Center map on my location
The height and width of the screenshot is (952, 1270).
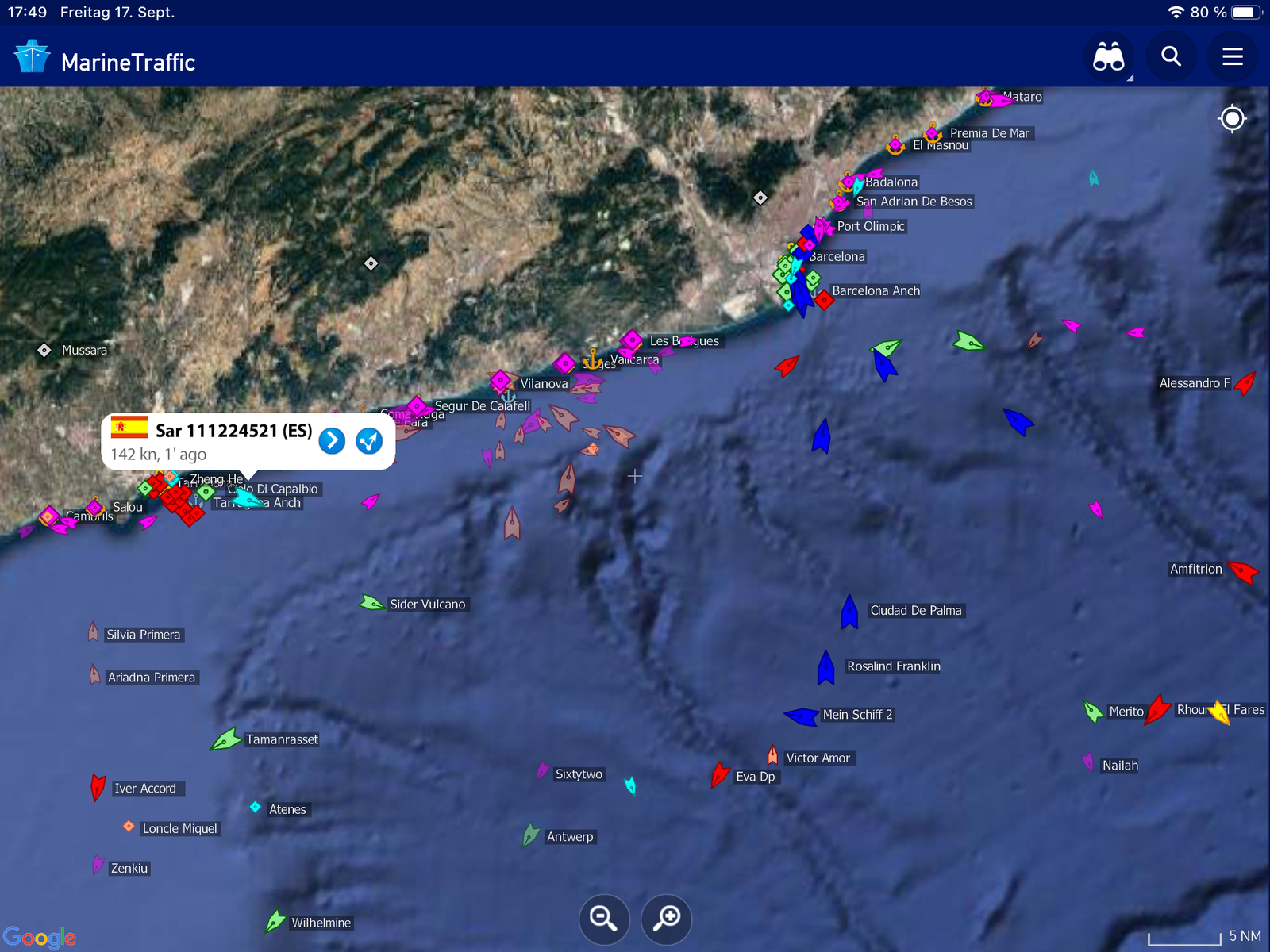point(1232,119)
